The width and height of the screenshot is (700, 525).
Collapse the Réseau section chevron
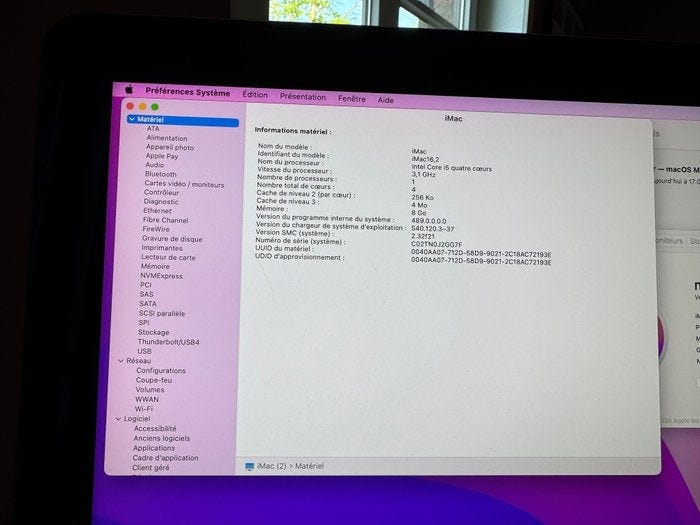121,360
